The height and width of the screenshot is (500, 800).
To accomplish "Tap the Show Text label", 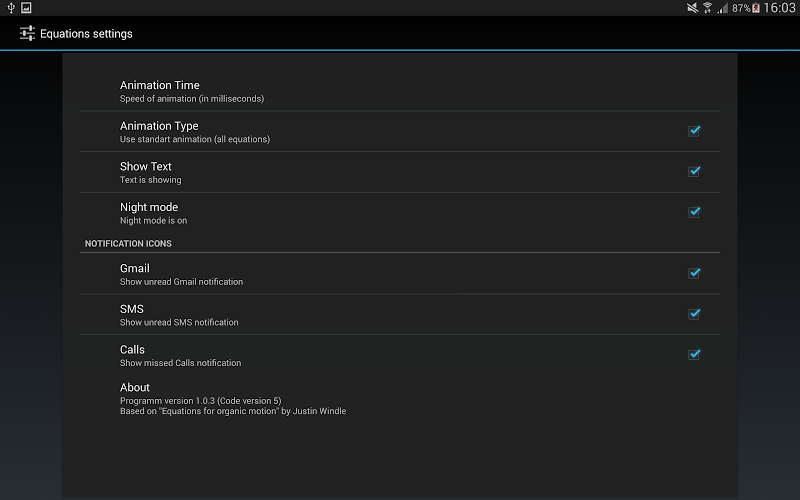I will [145, 166].
